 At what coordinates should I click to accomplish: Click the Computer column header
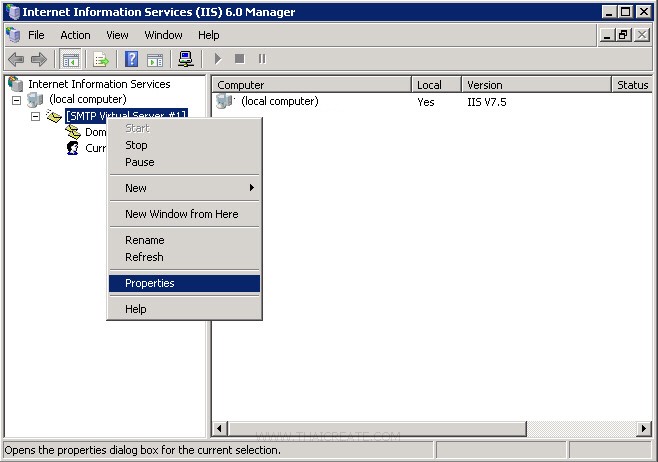311,85
